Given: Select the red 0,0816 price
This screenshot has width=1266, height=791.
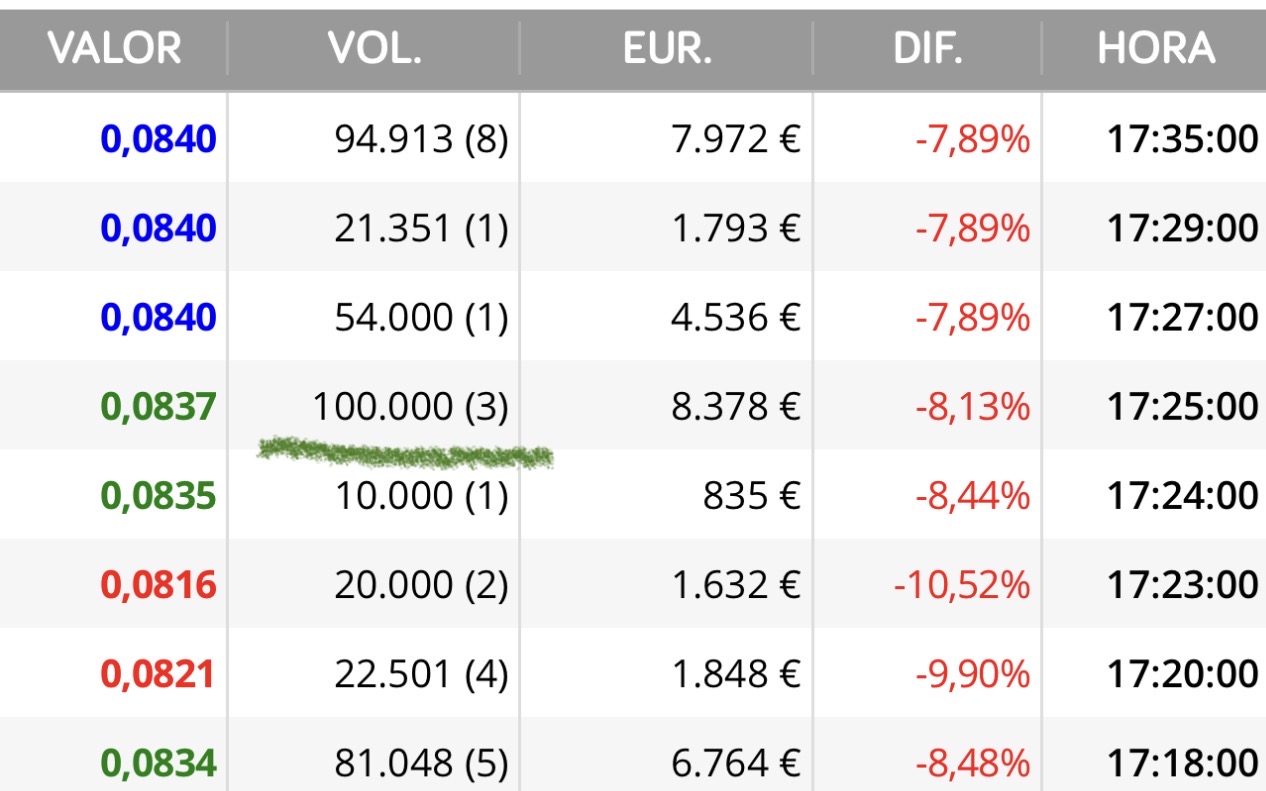Looking at the screenshot, I should (x=158, y=585).
